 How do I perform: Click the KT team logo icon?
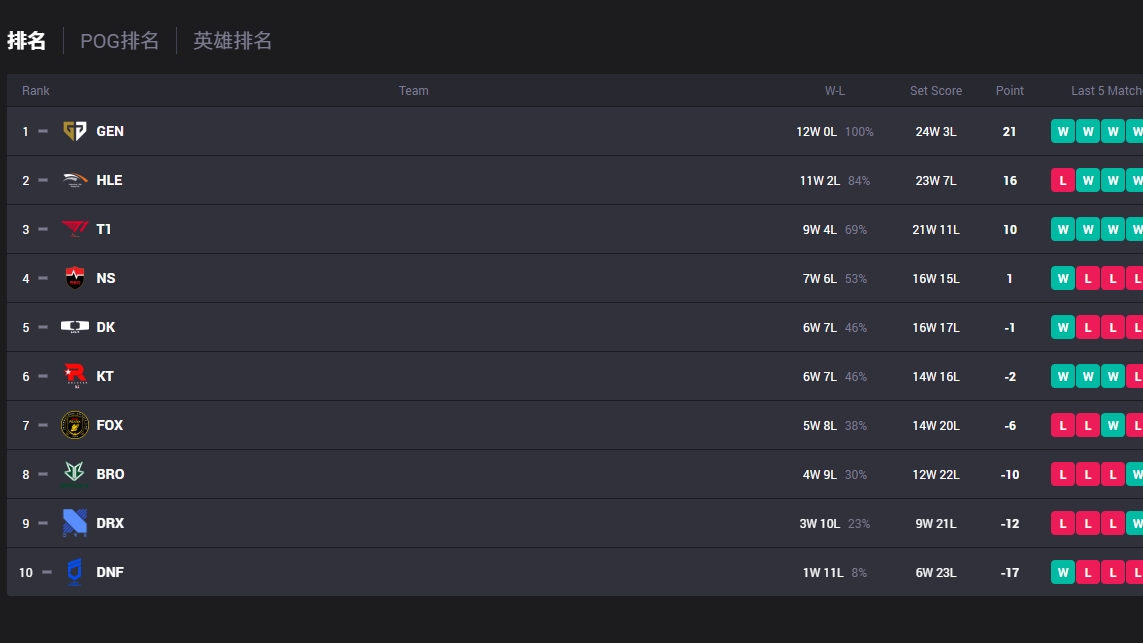pyautogui.click(x=74, y=376)
